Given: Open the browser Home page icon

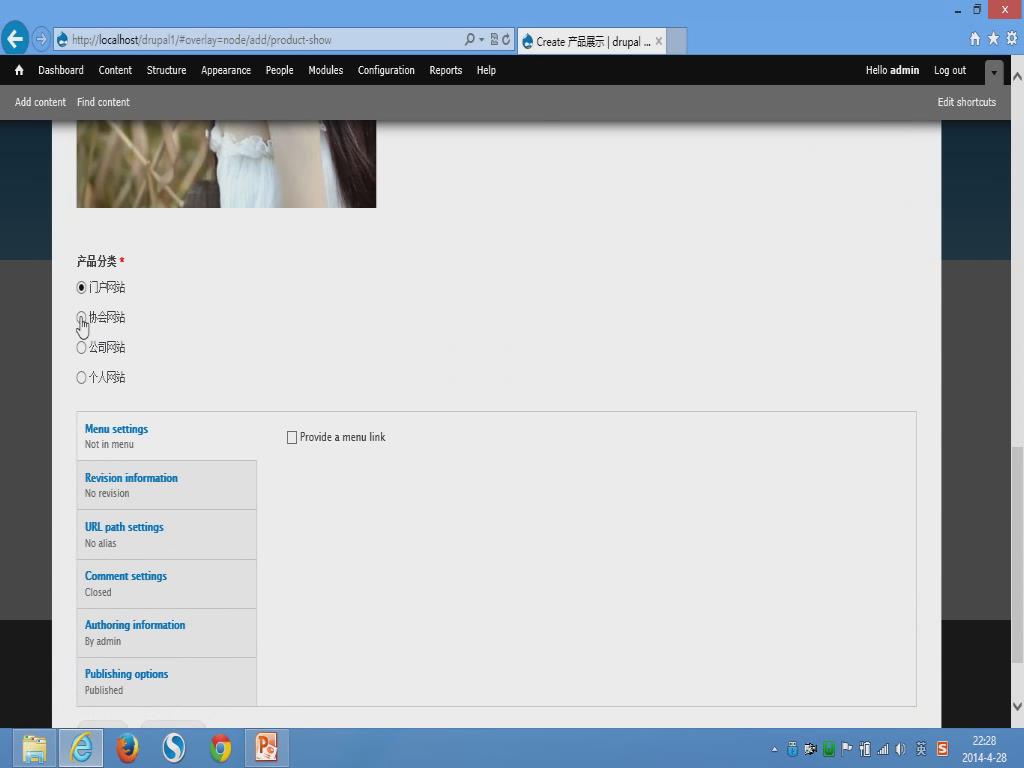Looking at the screenshot, I should [x=974, y=39].
